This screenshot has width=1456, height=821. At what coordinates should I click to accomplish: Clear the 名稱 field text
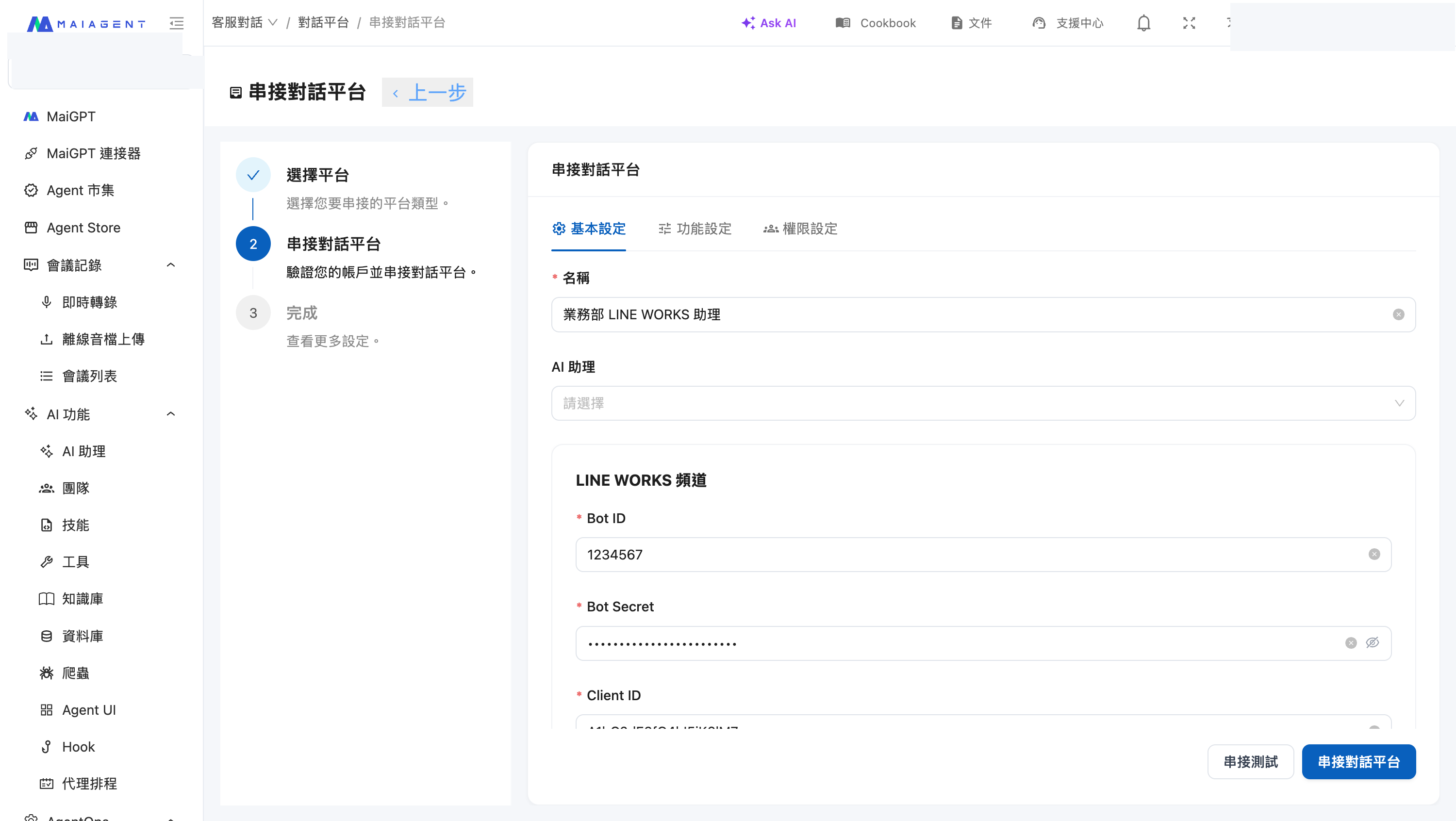pyautogui.click(x=1398, y=314)
